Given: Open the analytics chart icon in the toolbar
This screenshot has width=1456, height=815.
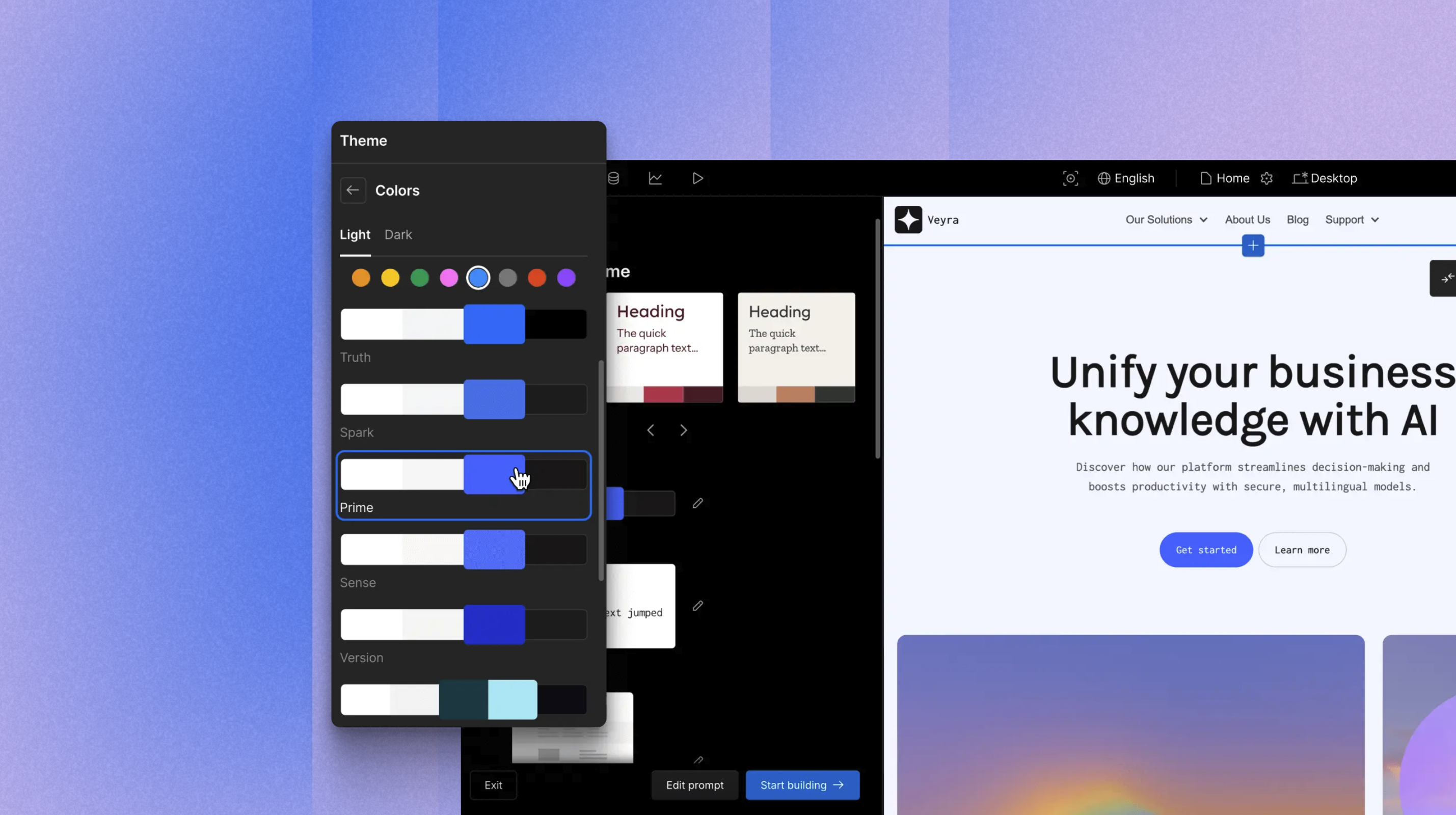Looking at the screenshot, I should pos(656,178).
